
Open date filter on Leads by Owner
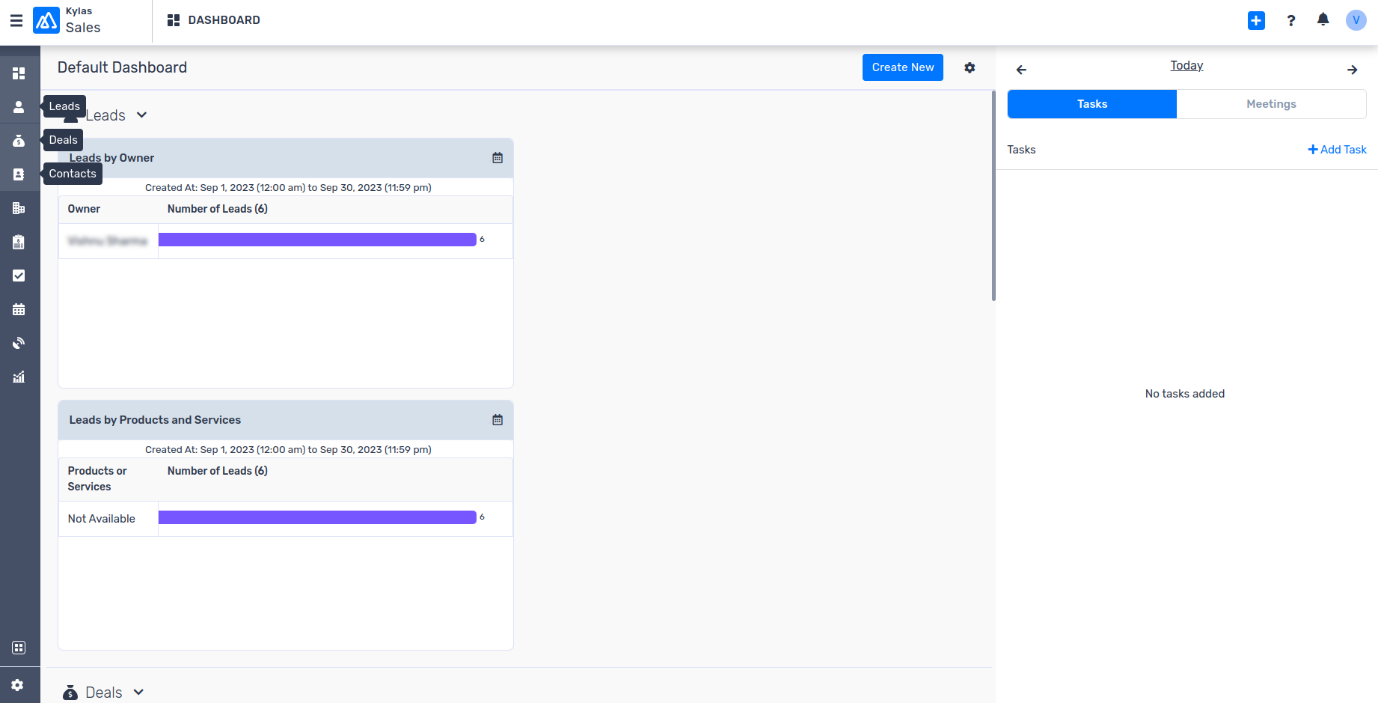[x=497, y=158]
